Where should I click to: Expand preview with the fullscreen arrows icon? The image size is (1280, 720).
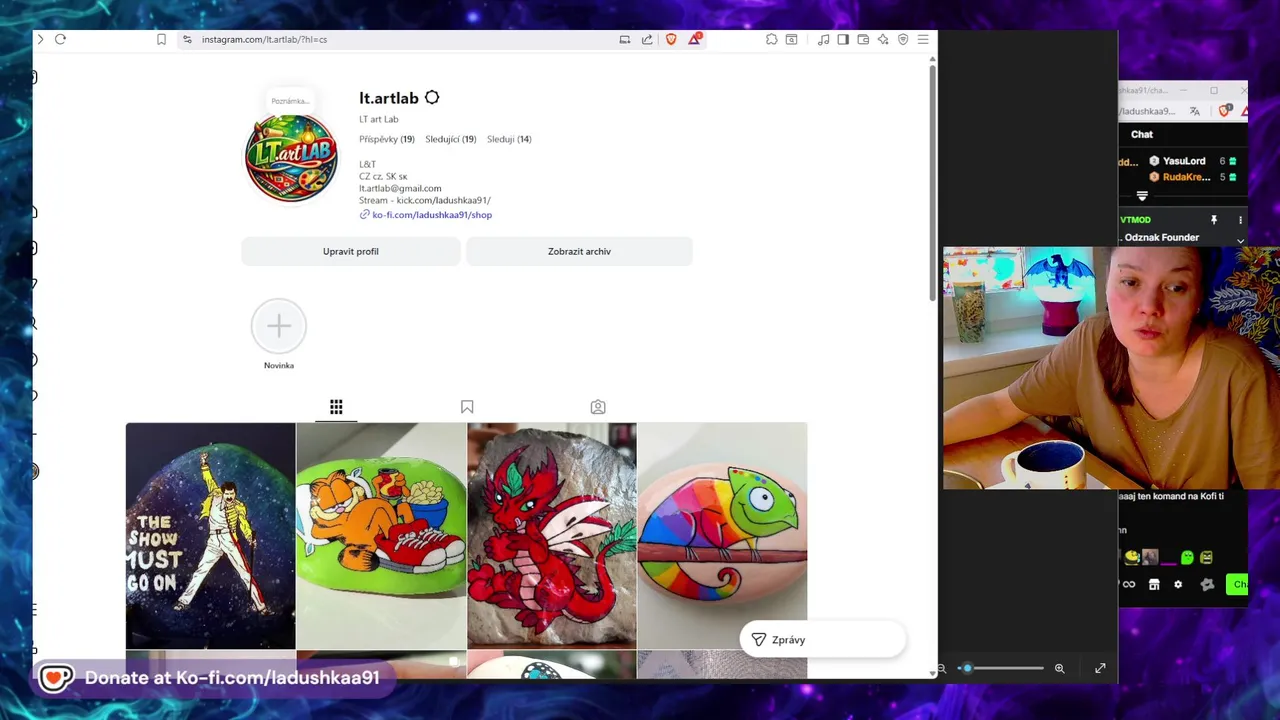(1100, 668)
